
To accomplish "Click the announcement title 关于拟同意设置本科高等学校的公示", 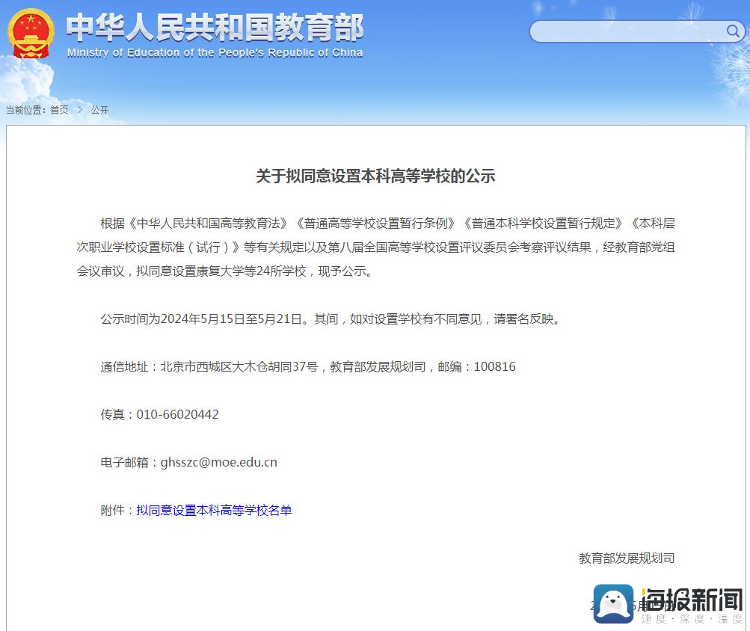I will (x=375, y=176).
